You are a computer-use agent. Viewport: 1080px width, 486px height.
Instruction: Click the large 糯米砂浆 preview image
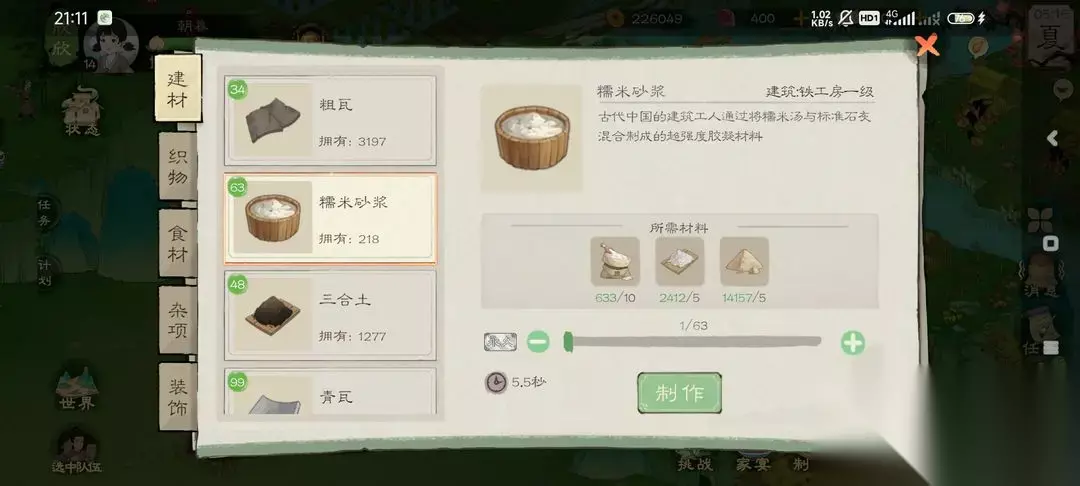[532, 138]
